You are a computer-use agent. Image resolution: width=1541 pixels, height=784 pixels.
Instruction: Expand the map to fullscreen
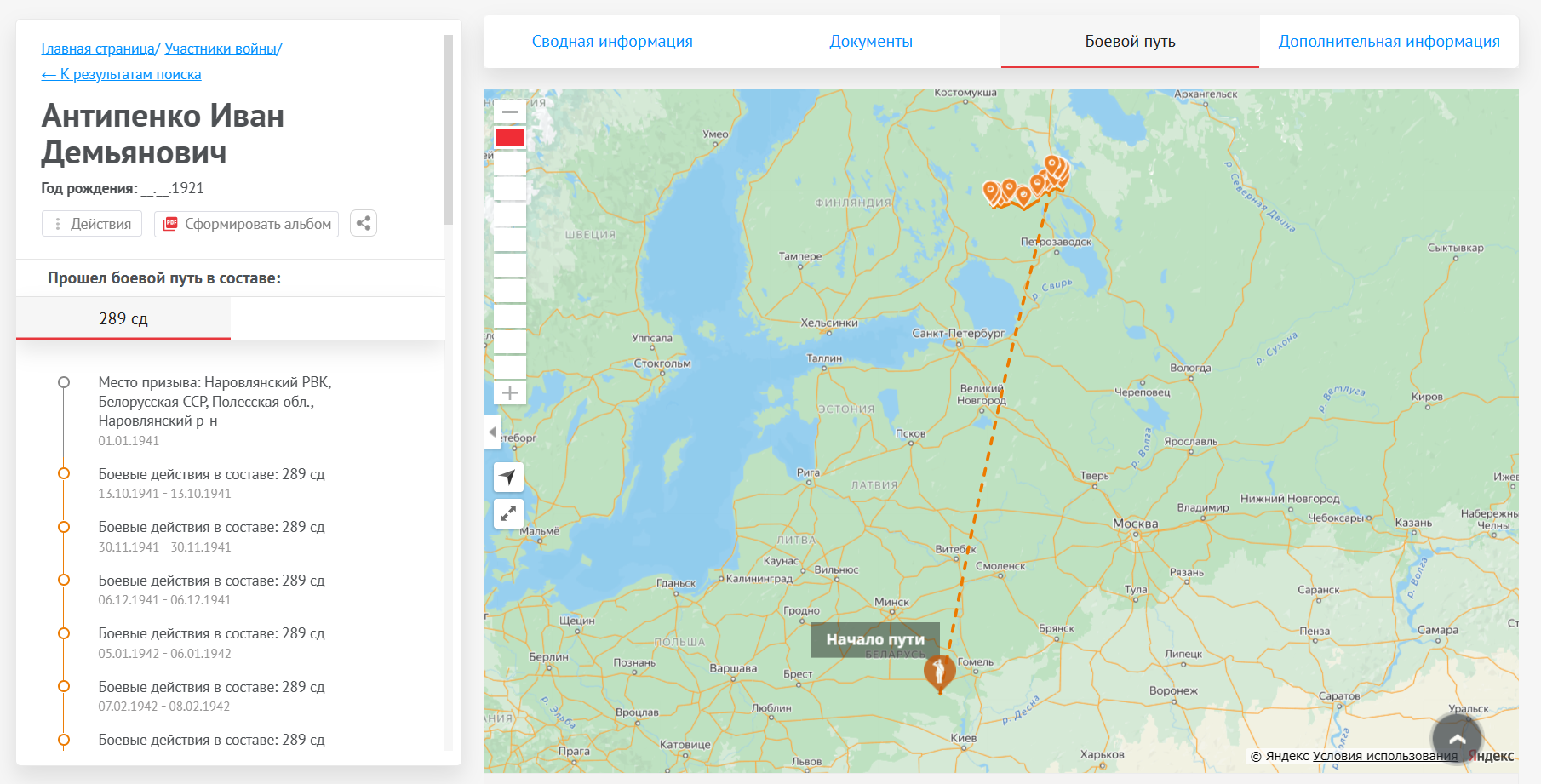click(508, 513)
